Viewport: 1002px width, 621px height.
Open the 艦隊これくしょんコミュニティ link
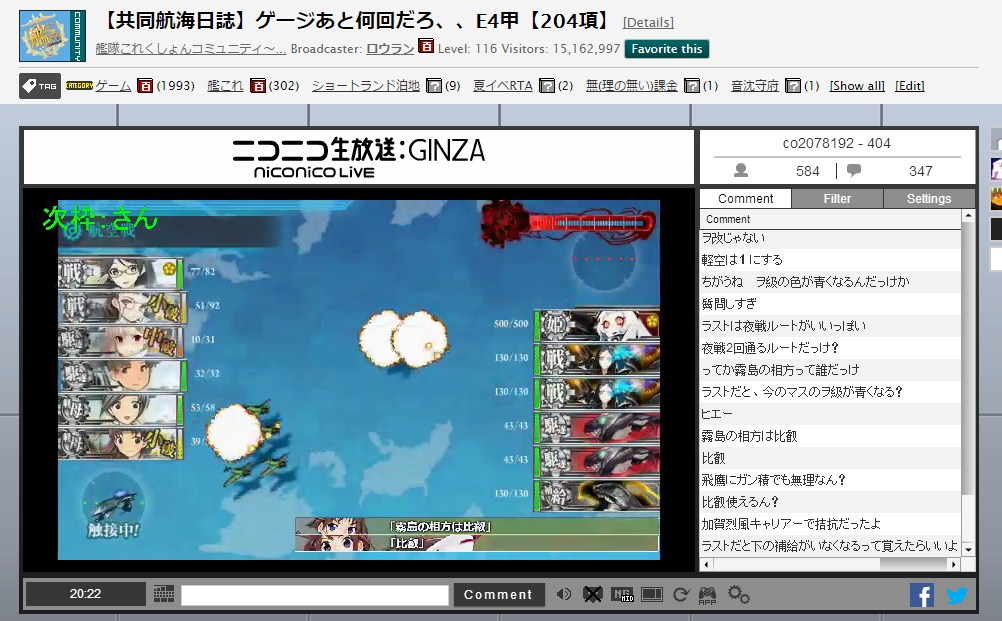(190, 49)
